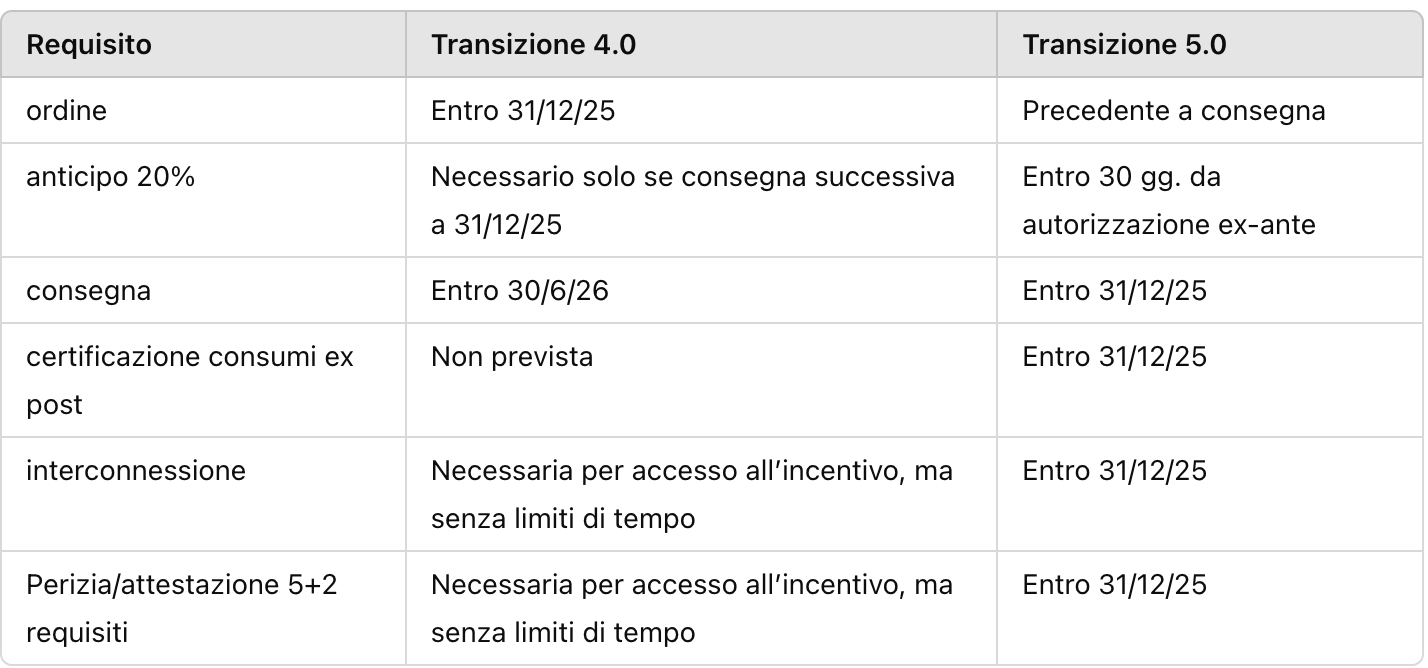Select the "Perizia/attestazione 5+2 requisiti" cell
This screenshot has height=668, width=1428.
click(182, 608)
